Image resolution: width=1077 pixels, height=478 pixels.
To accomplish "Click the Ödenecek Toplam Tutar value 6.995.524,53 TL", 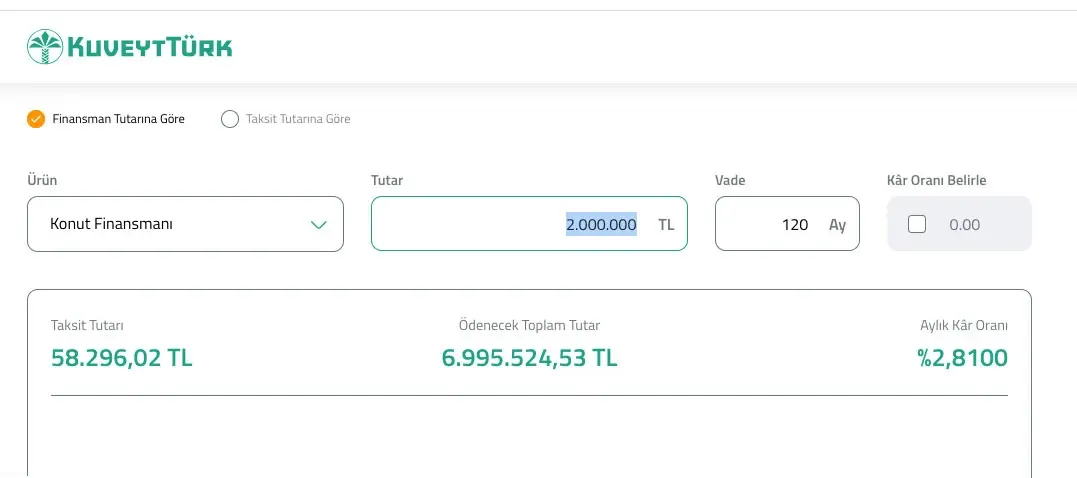I will (x=529, y=357).
